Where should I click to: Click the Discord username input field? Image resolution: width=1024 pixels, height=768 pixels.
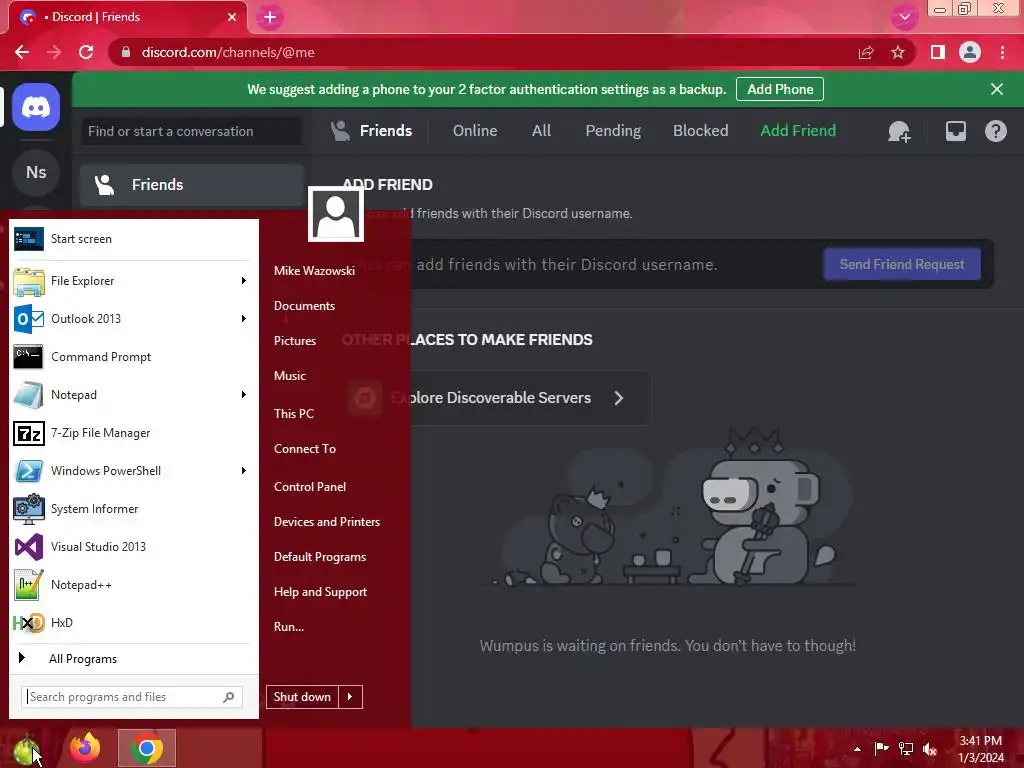581,264
